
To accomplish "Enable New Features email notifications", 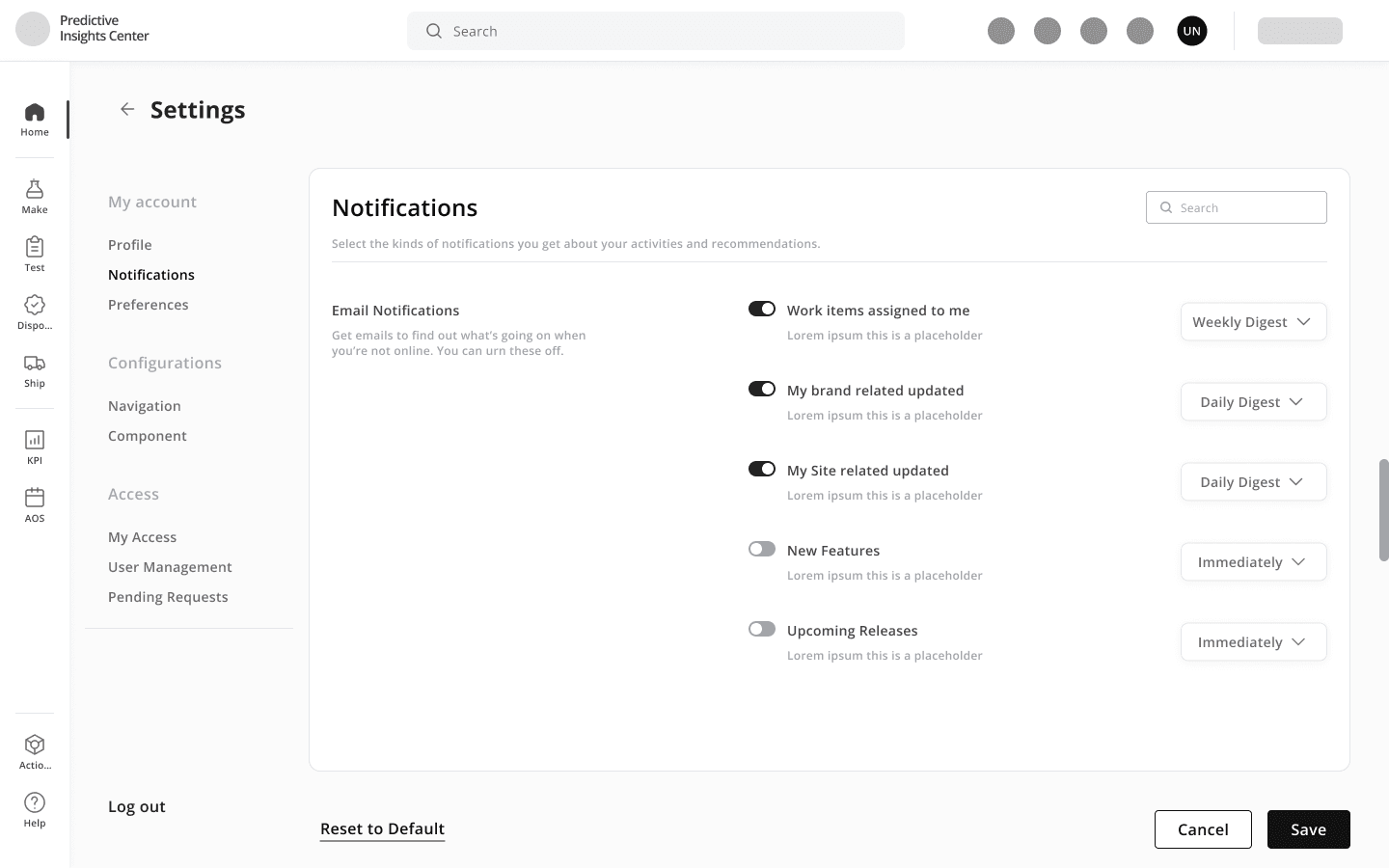I will pos(762,549).
